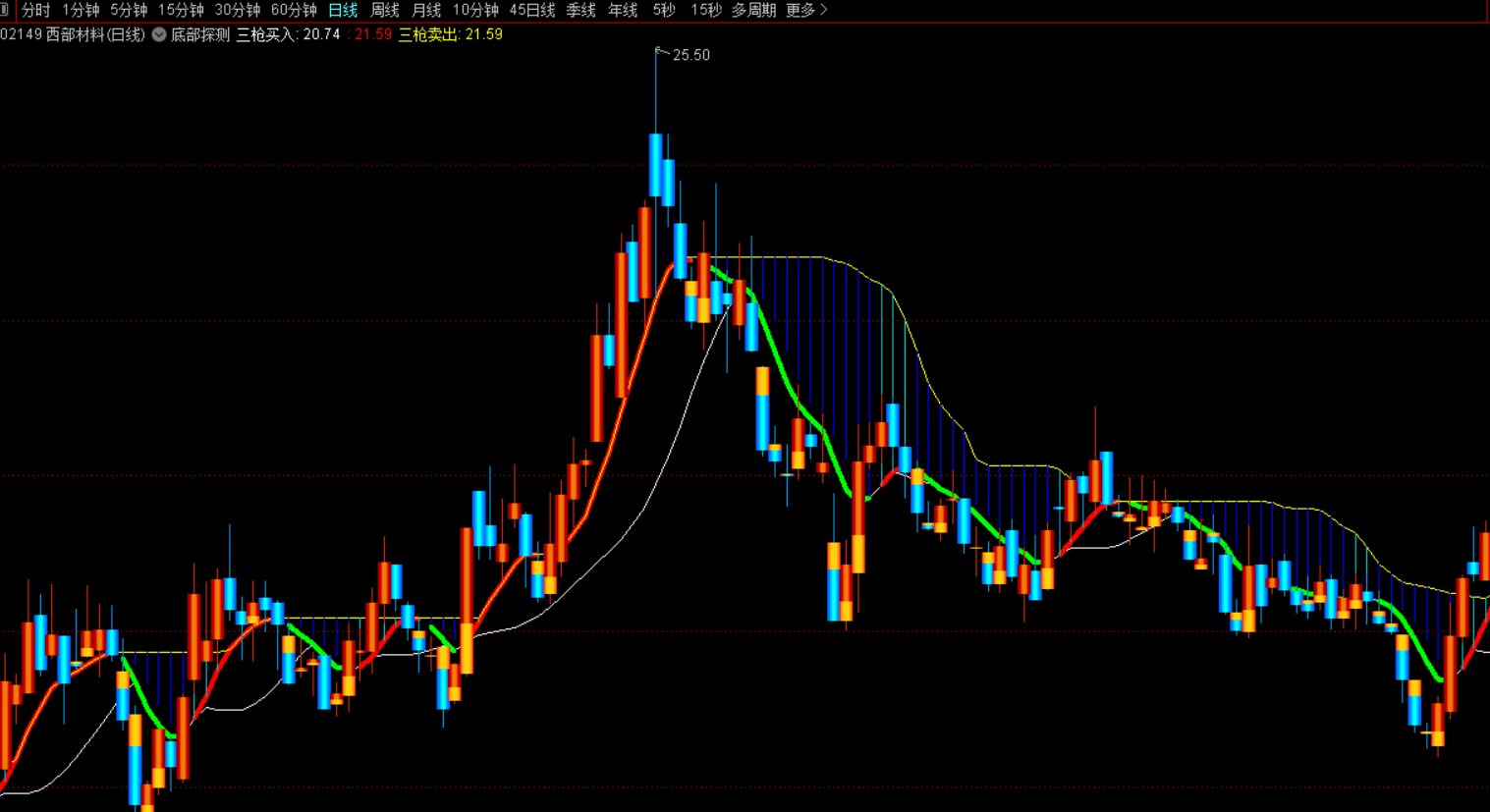Switch to 月线 monthly chart
The width and height of the screenshot is (1490, 812).
(426, 10)
